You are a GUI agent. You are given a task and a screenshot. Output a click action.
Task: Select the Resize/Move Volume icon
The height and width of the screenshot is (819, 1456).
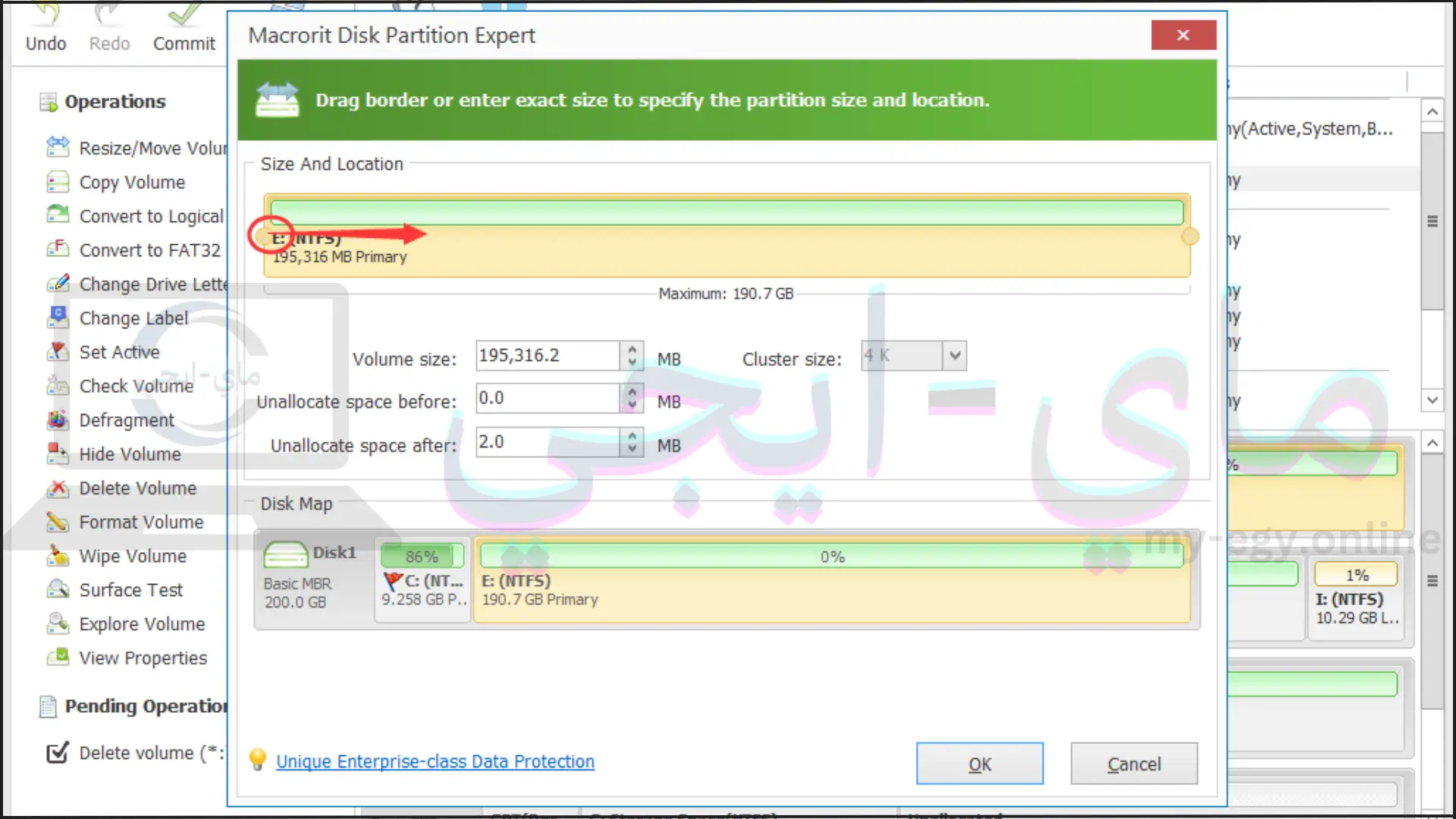[58, 147]
